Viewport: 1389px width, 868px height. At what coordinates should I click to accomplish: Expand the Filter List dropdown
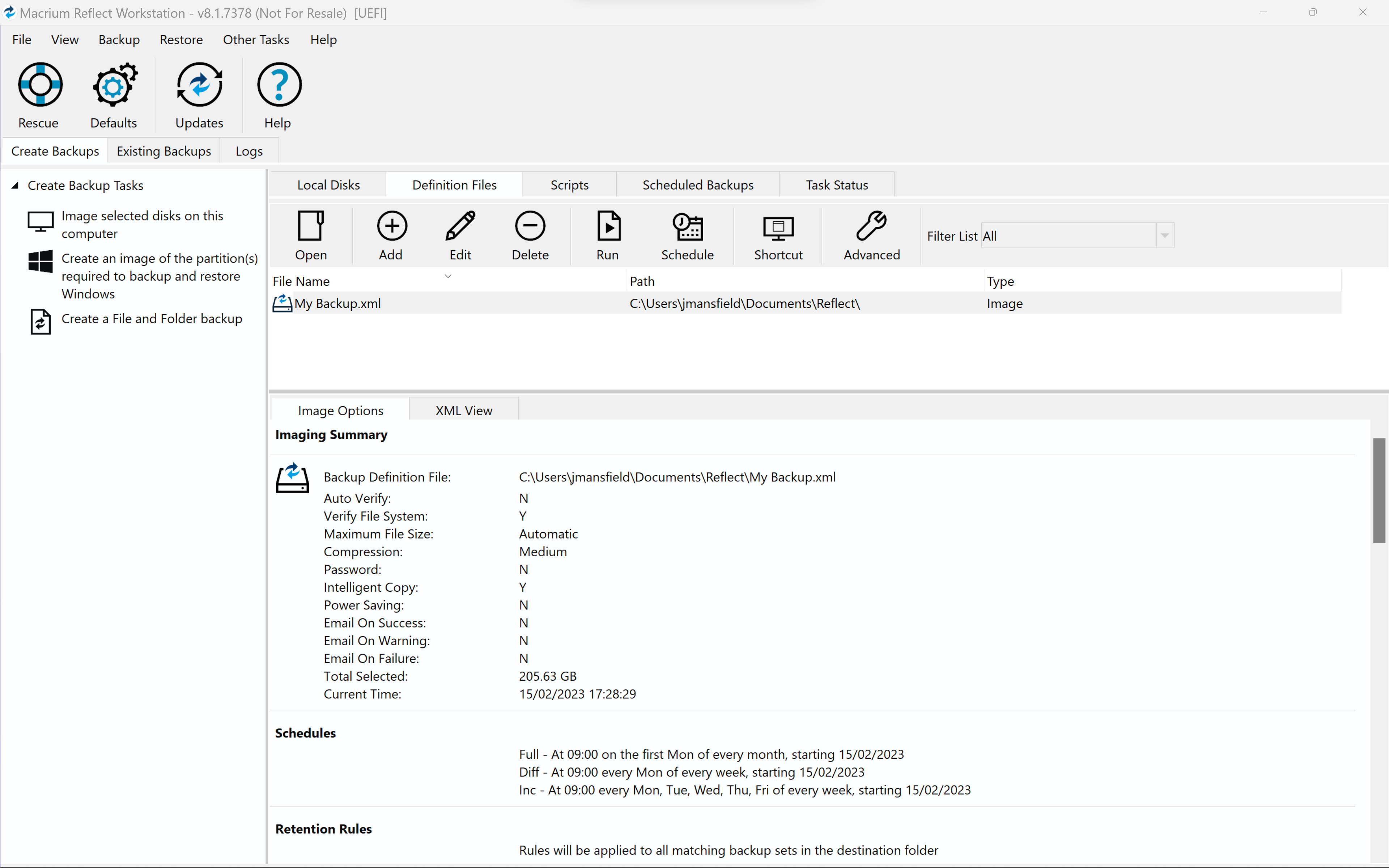click(1165, 235)
